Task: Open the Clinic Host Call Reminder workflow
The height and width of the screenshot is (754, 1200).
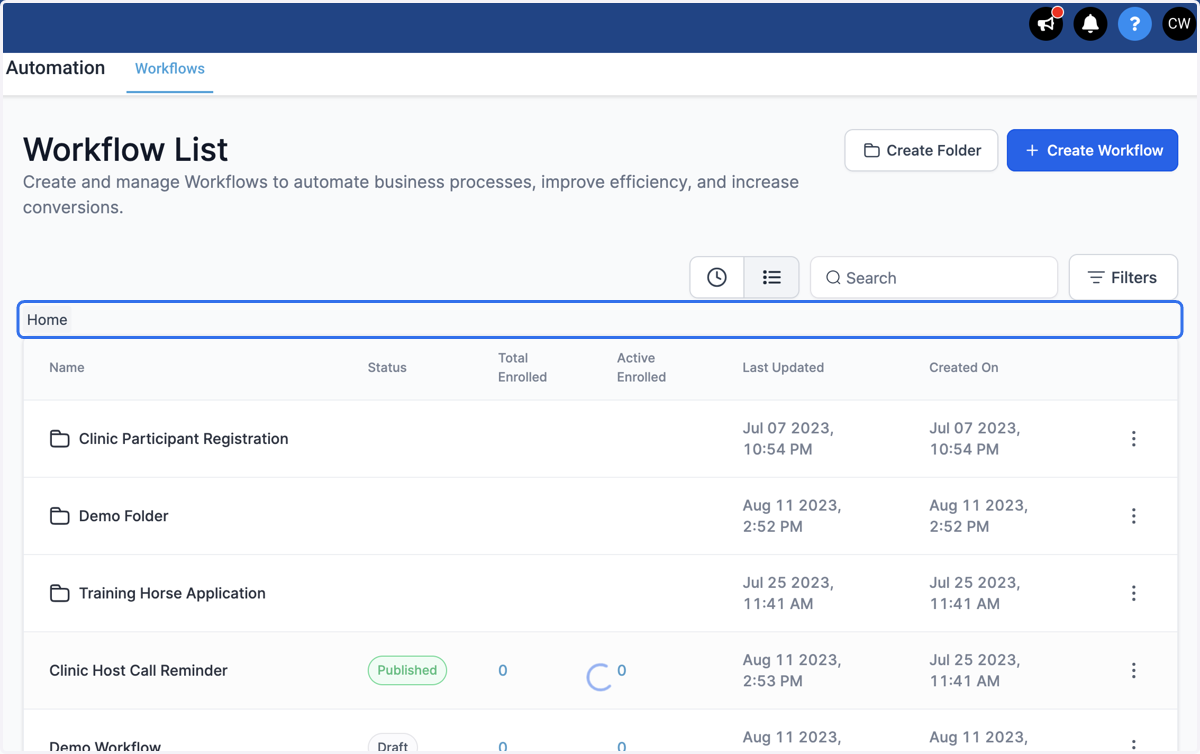Action: (138, 670)
